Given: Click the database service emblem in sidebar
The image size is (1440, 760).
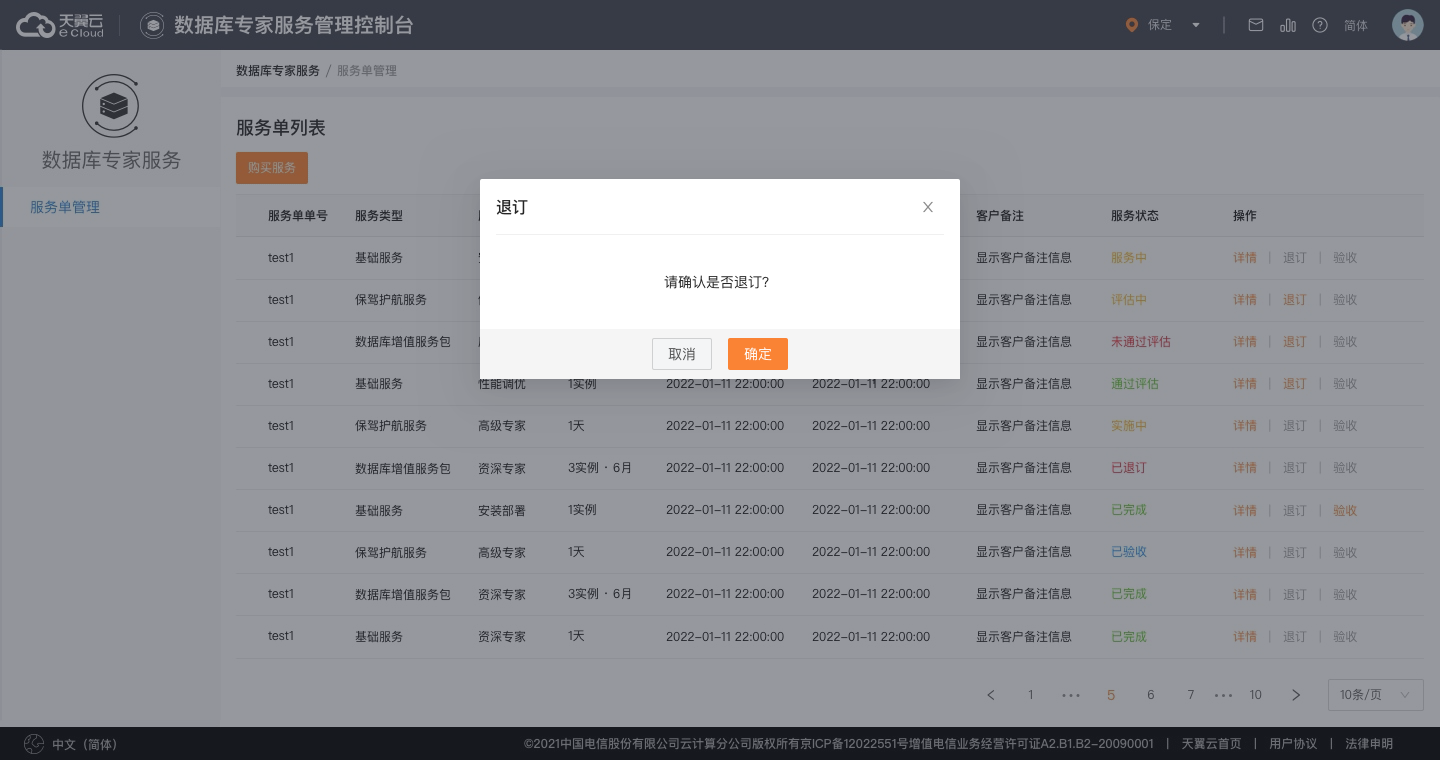Looking at the screenshot, I should pyautogui.click(x=111, y=105).
